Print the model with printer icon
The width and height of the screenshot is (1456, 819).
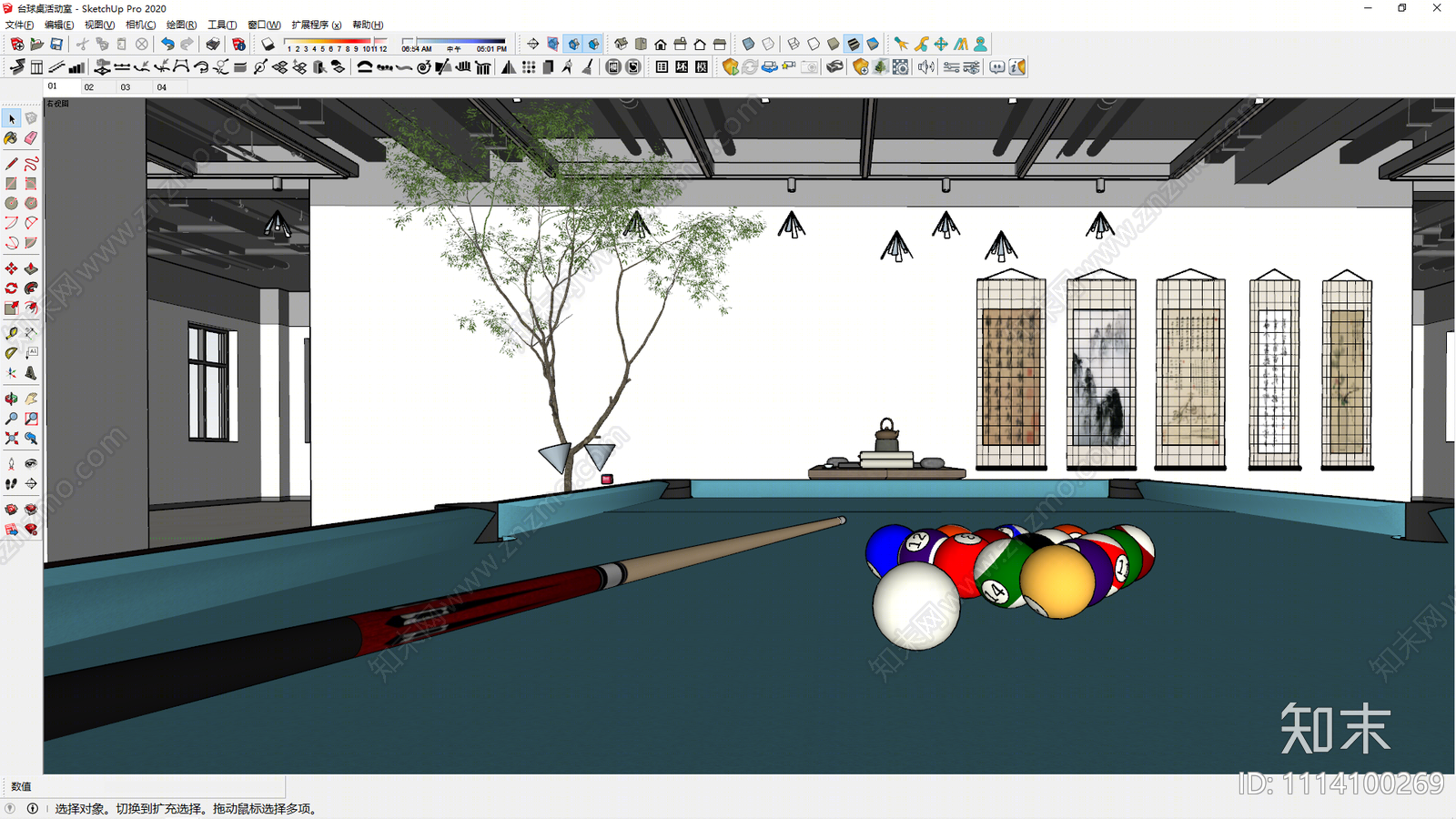click(x=213, y=44)
